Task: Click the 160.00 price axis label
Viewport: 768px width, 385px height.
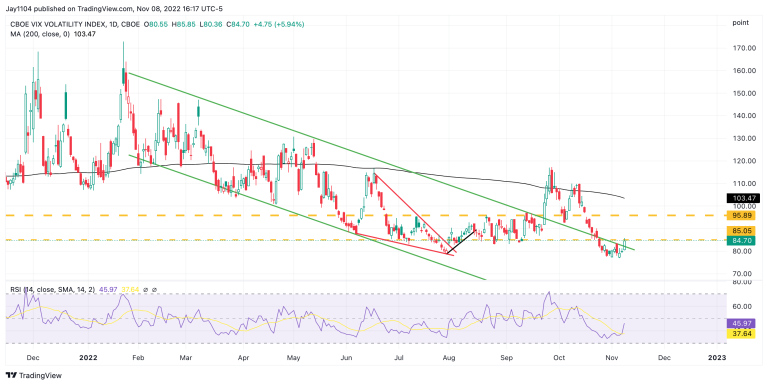Action: click(x=743, y=71)
